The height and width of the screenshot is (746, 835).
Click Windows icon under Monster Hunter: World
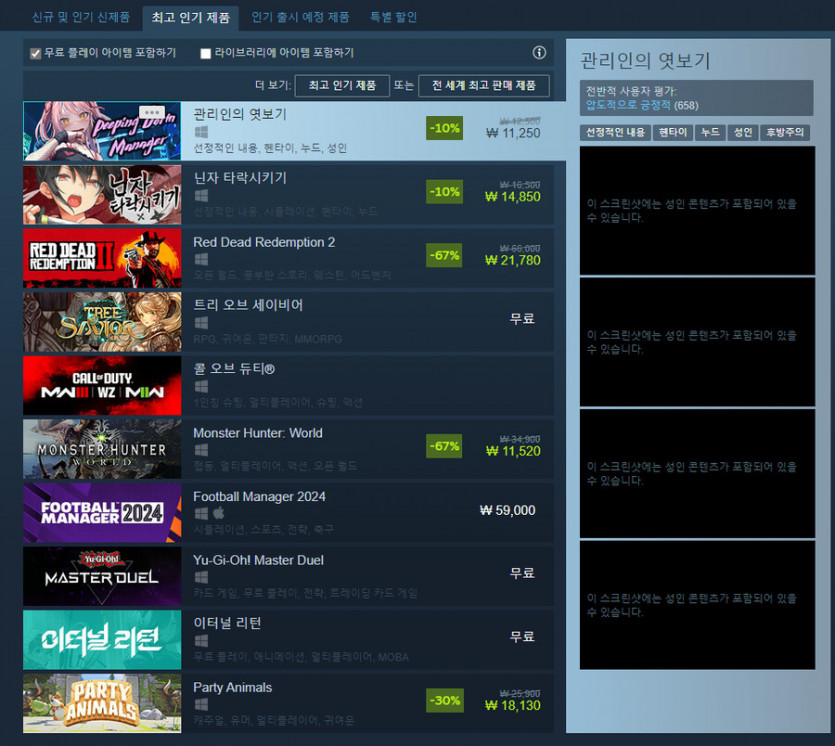pyautogui.click(x=201, y=450)
